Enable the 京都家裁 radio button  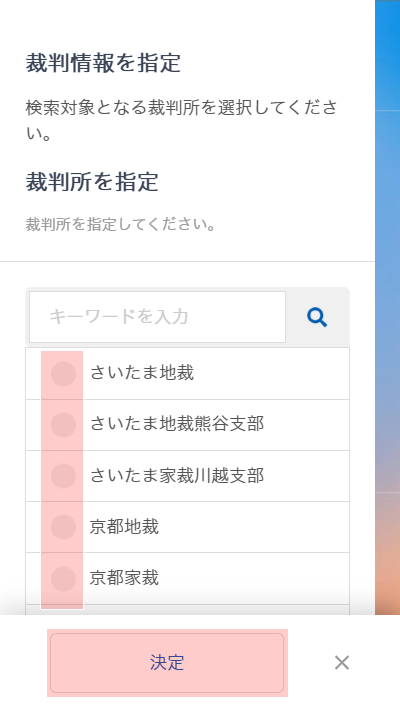pos(63,578)
